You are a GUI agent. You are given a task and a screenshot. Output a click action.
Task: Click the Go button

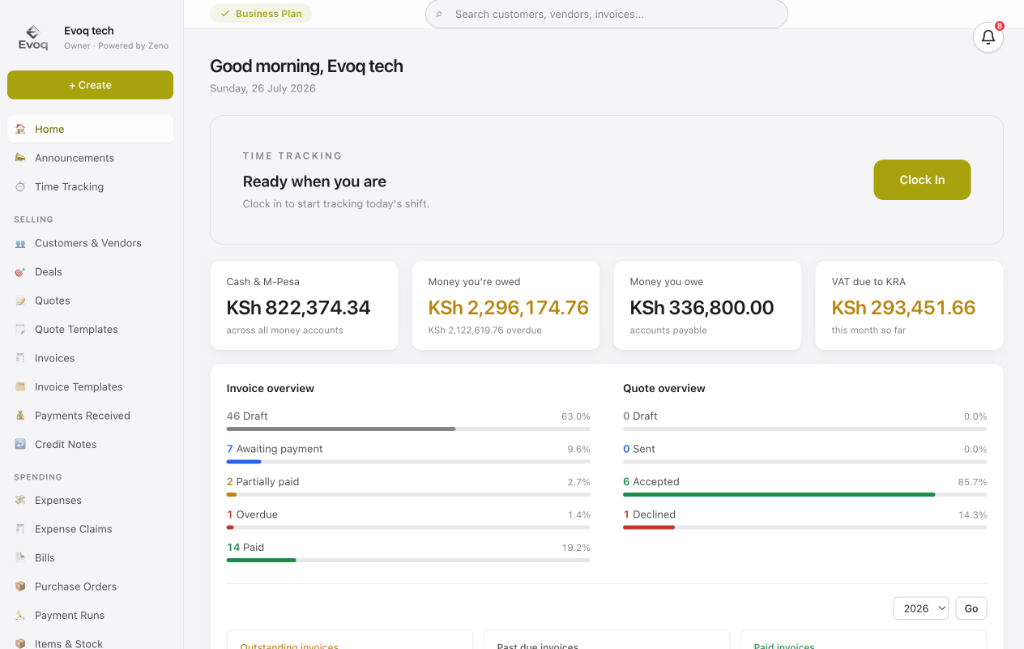(x=971, y=609)
